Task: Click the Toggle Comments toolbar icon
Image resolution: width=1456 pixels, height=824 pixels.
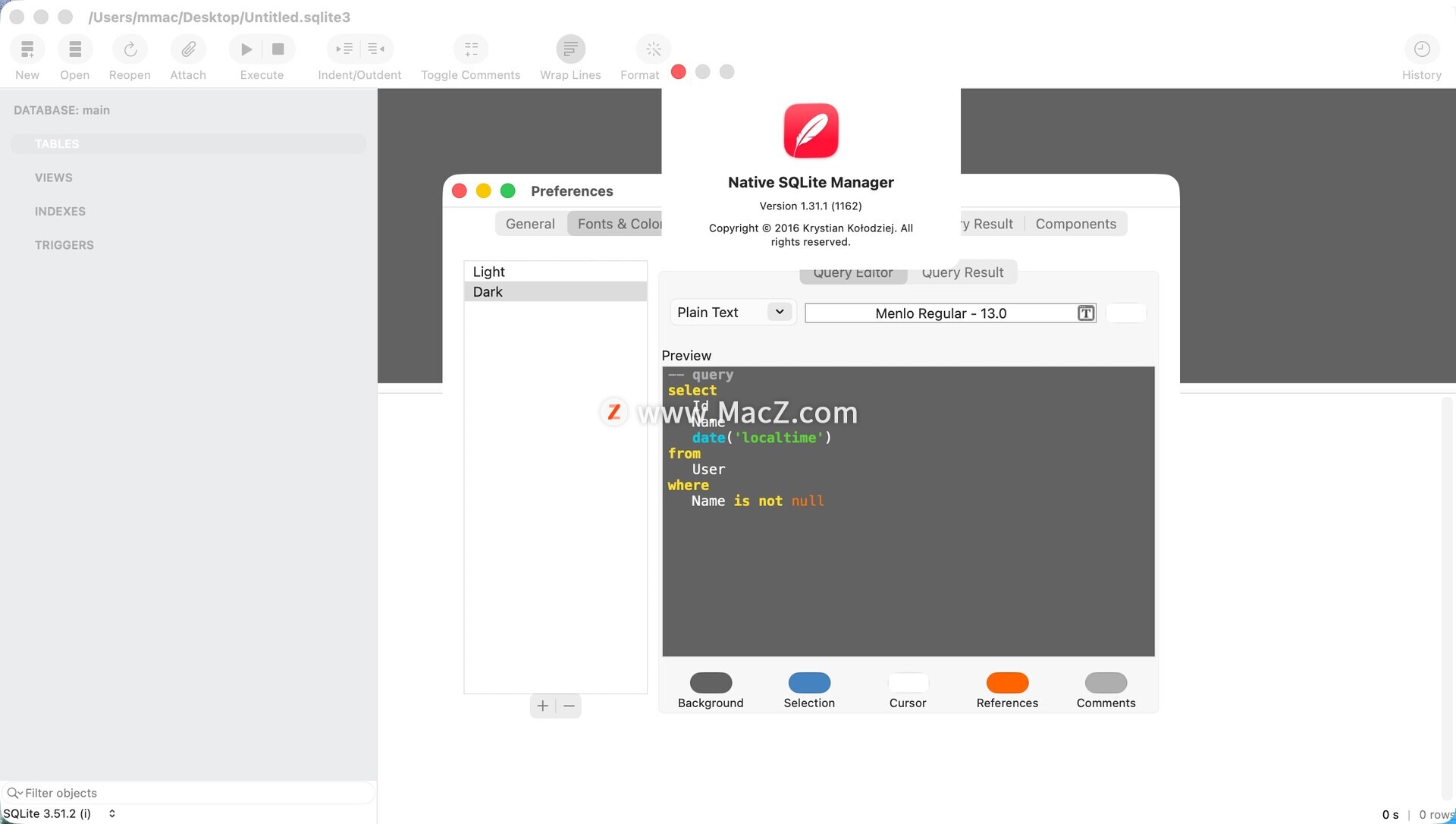Action: pyautogui.click(x=470, y=49)
